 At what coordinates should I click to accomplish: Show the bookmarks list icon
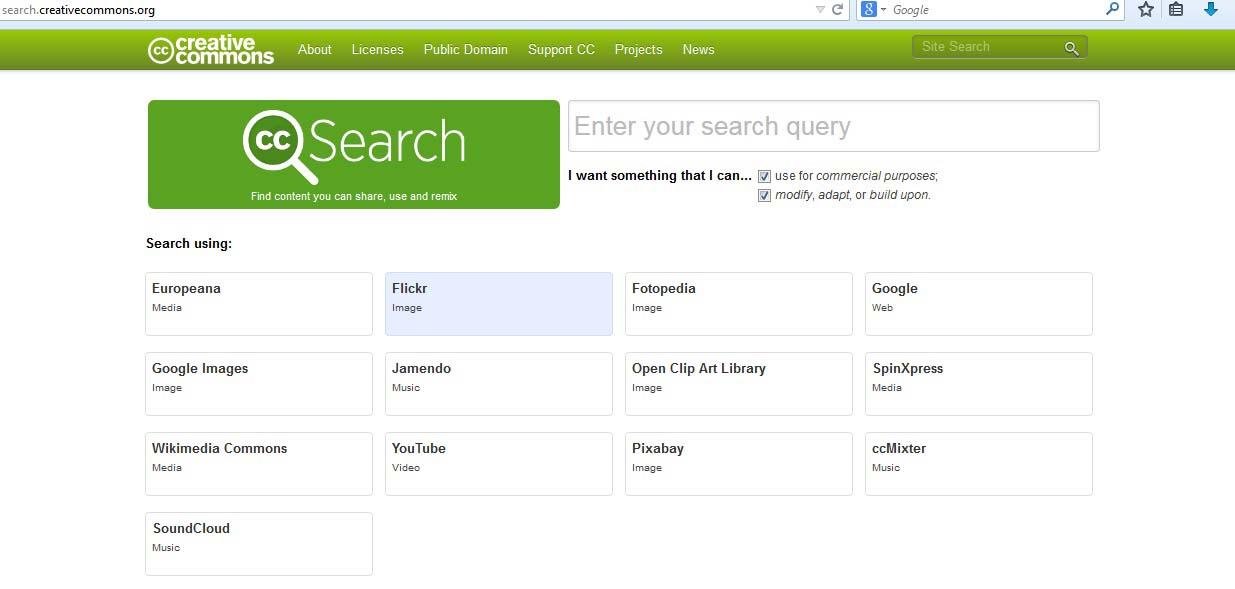coord(1176,9)
